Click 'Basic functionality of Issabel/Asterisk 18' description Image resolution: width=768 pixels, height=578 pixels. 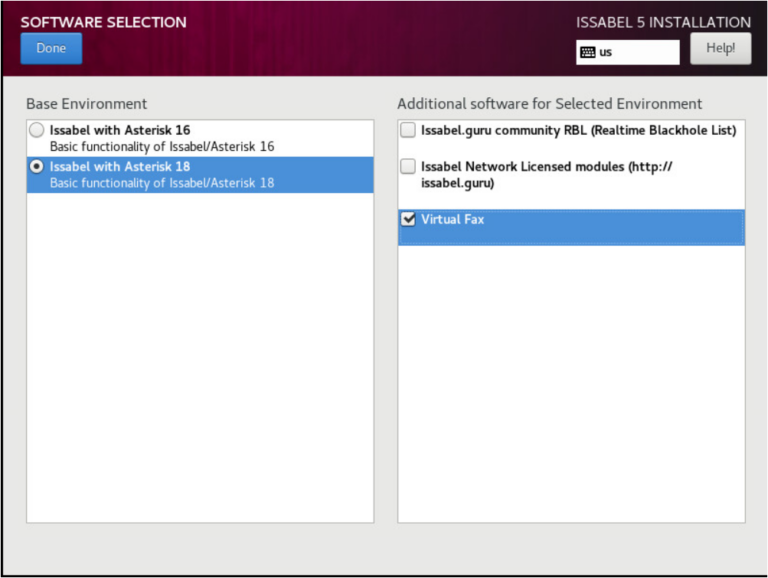(x=162, y=184)
